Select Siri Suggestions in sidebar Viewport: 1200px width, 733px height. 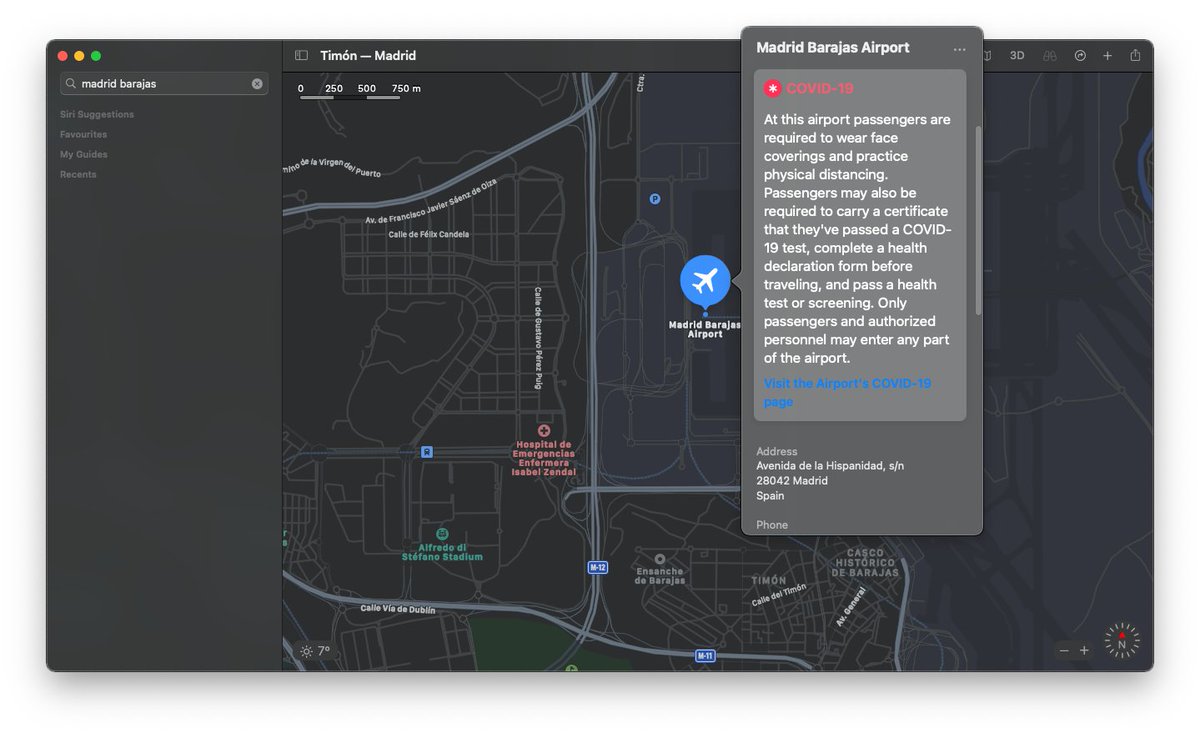click(97, 114)
